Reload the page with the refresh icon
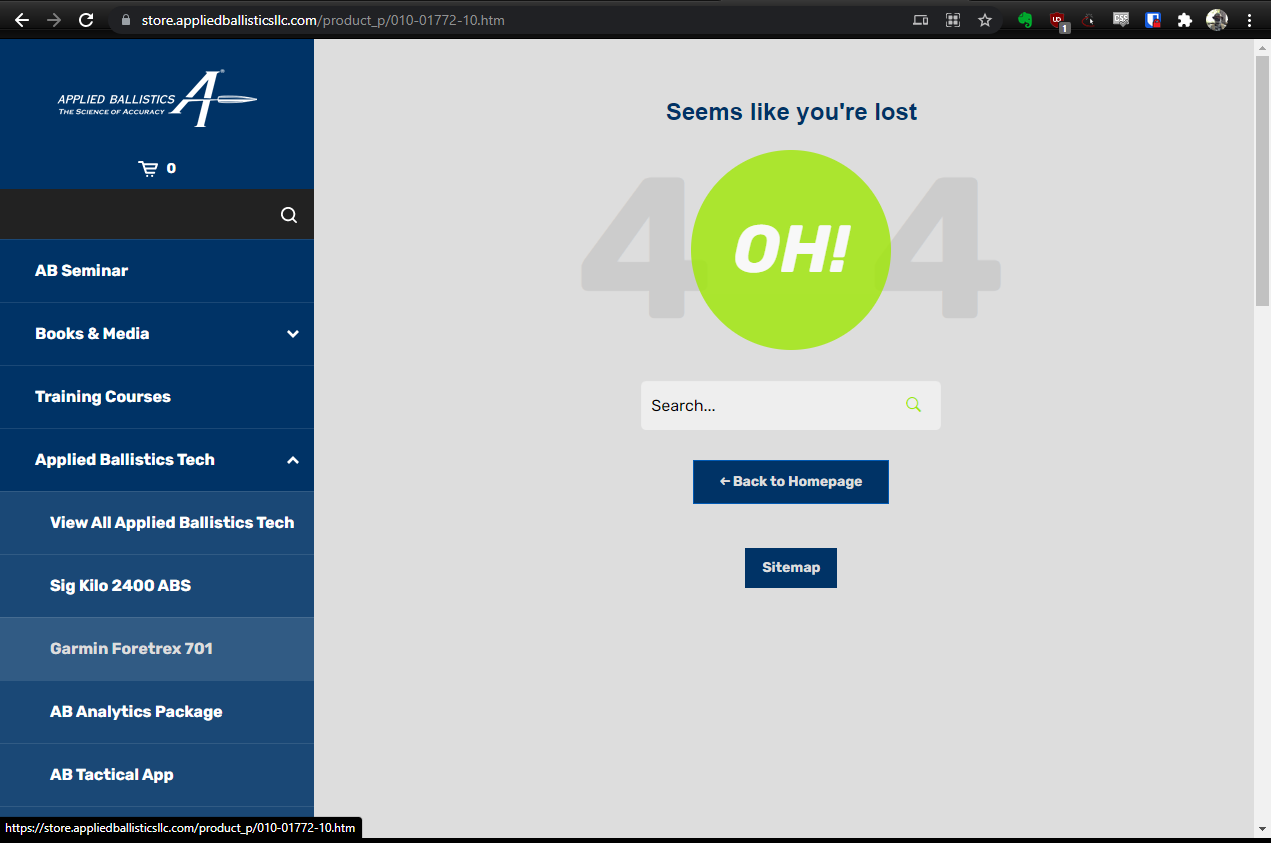Screen dimensions: 1271x843 point(86,20)
